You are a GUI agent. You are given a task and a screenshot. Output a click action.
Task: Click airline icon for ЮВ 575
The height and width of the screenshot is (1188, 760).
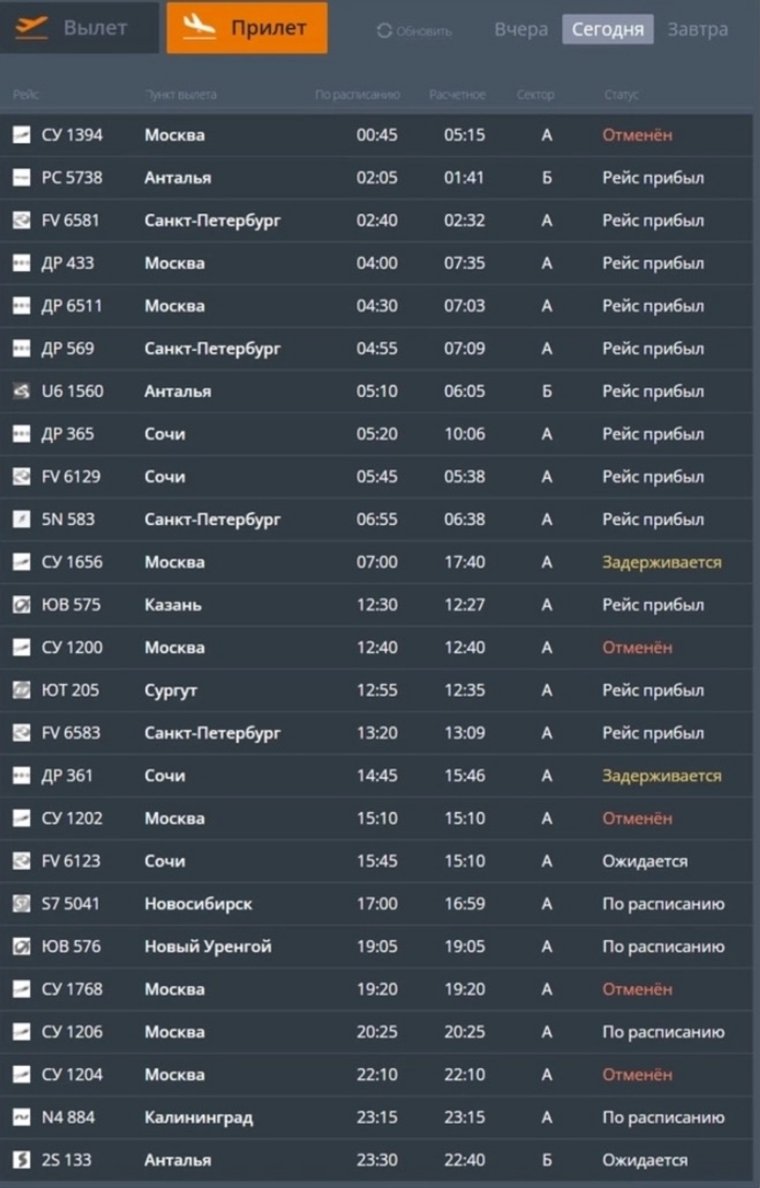coord(21,605)
